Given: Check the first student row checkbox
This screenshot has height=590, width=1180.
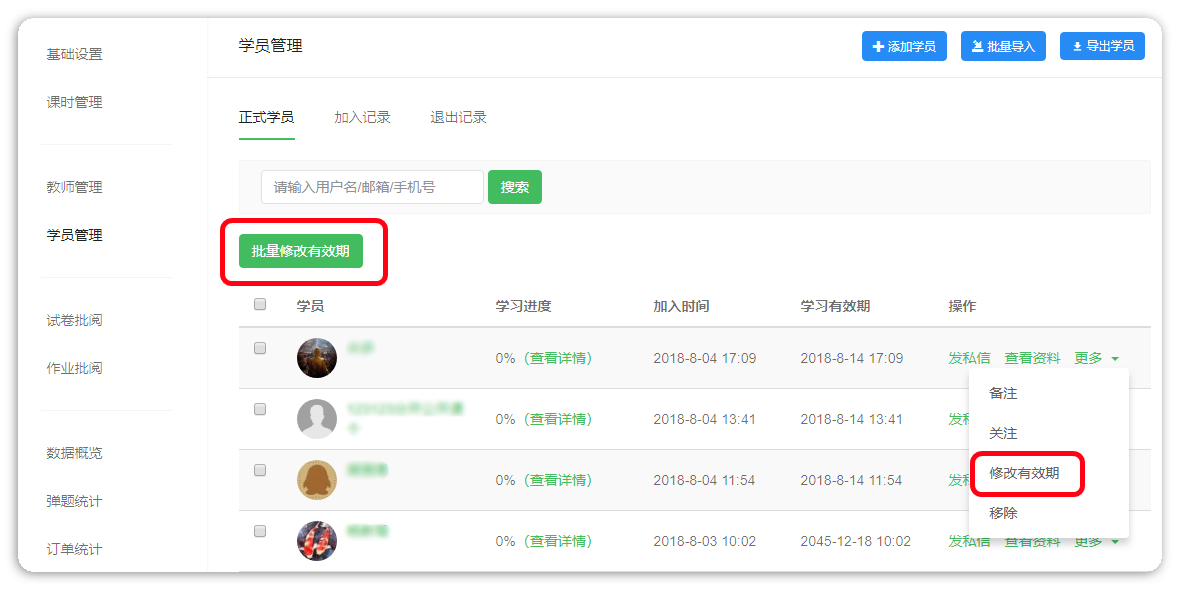Looking at the screenshot, I should pyautogui.click(x=260, y=348).
